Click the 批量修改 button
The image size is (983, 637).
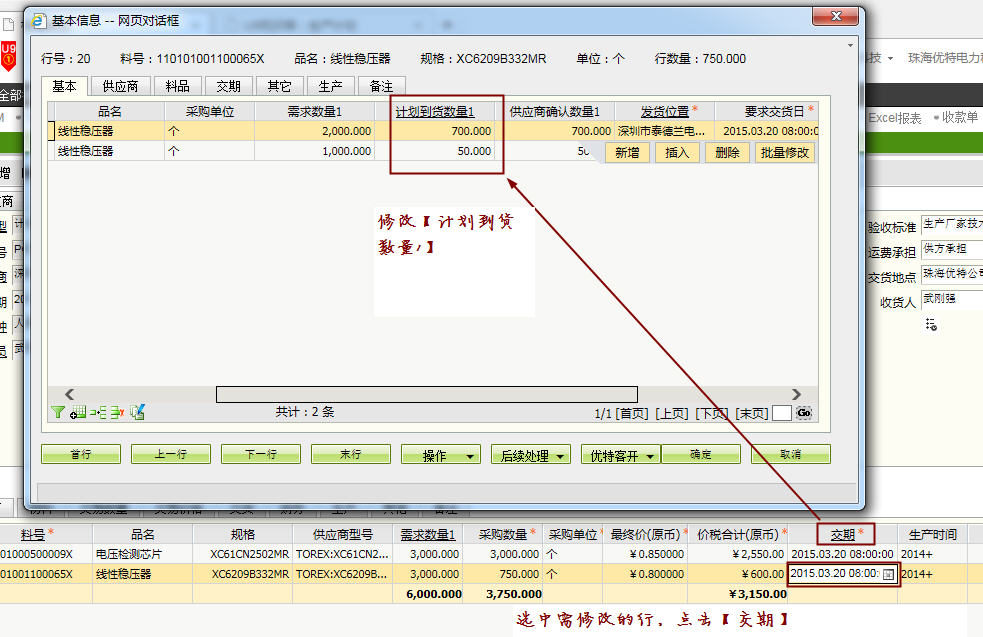pyautogui.click(x=785, y=153)
